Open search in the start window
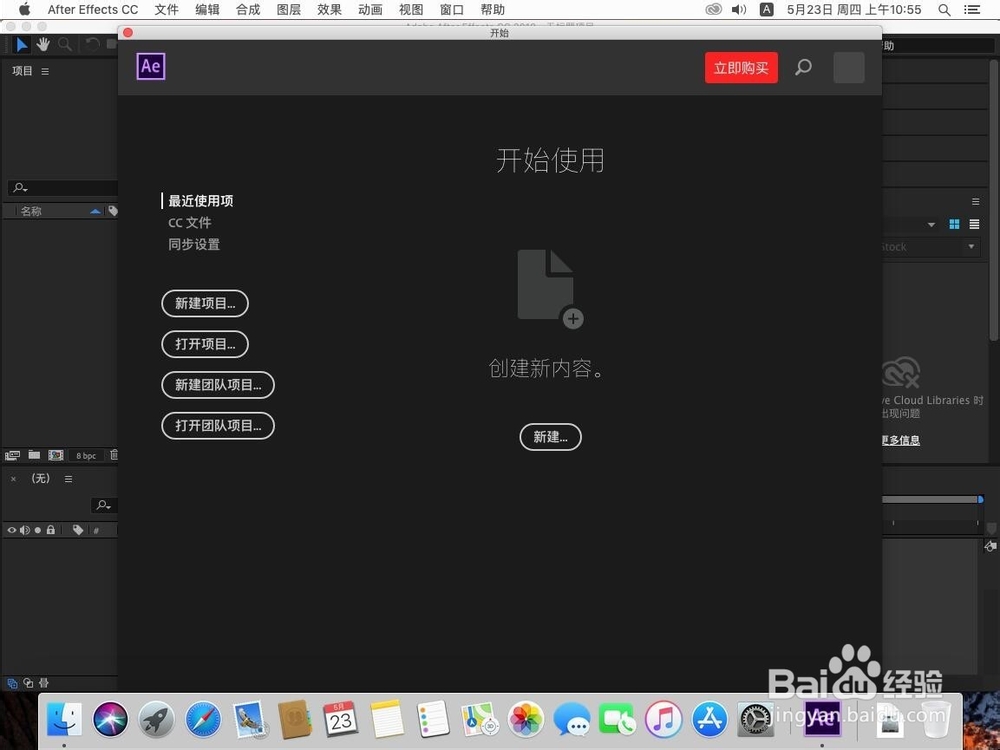 point(804,67)
